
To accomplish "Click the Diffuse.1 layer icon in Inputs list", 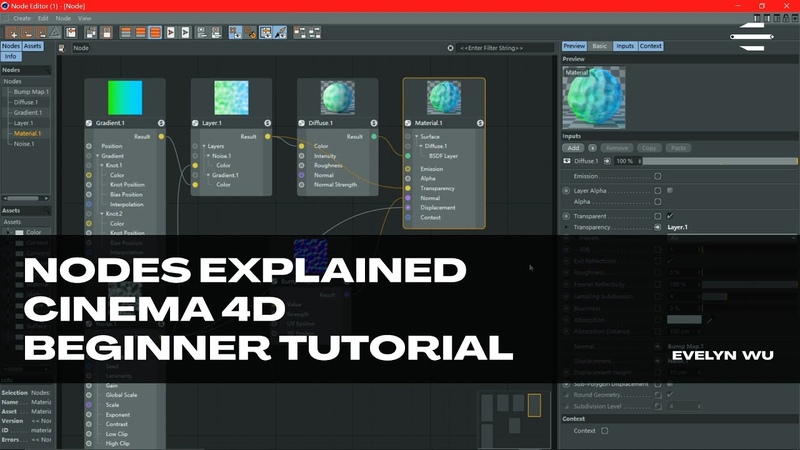I will [567, 161].
